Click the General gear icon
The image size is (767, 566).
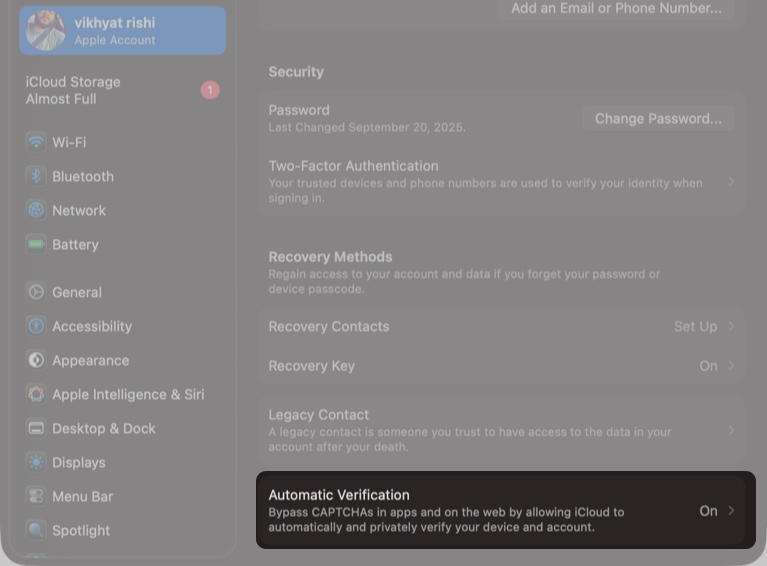[36, 292]
